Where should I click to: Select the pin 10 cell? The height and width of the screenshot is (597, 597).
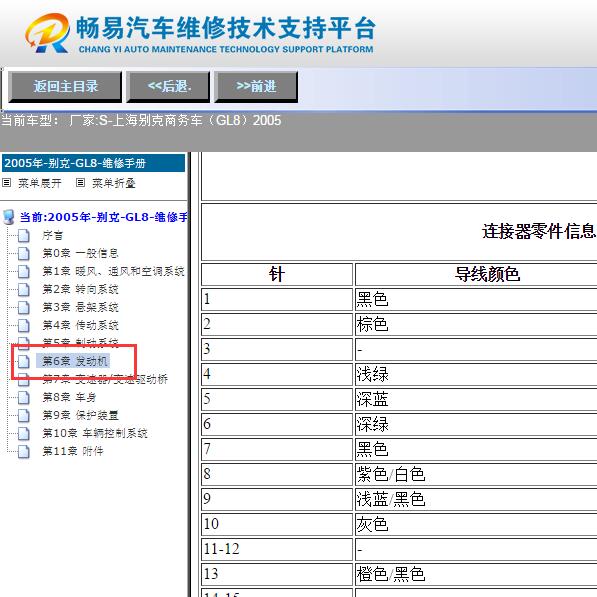pyautogui.click(x=277, y=524)
